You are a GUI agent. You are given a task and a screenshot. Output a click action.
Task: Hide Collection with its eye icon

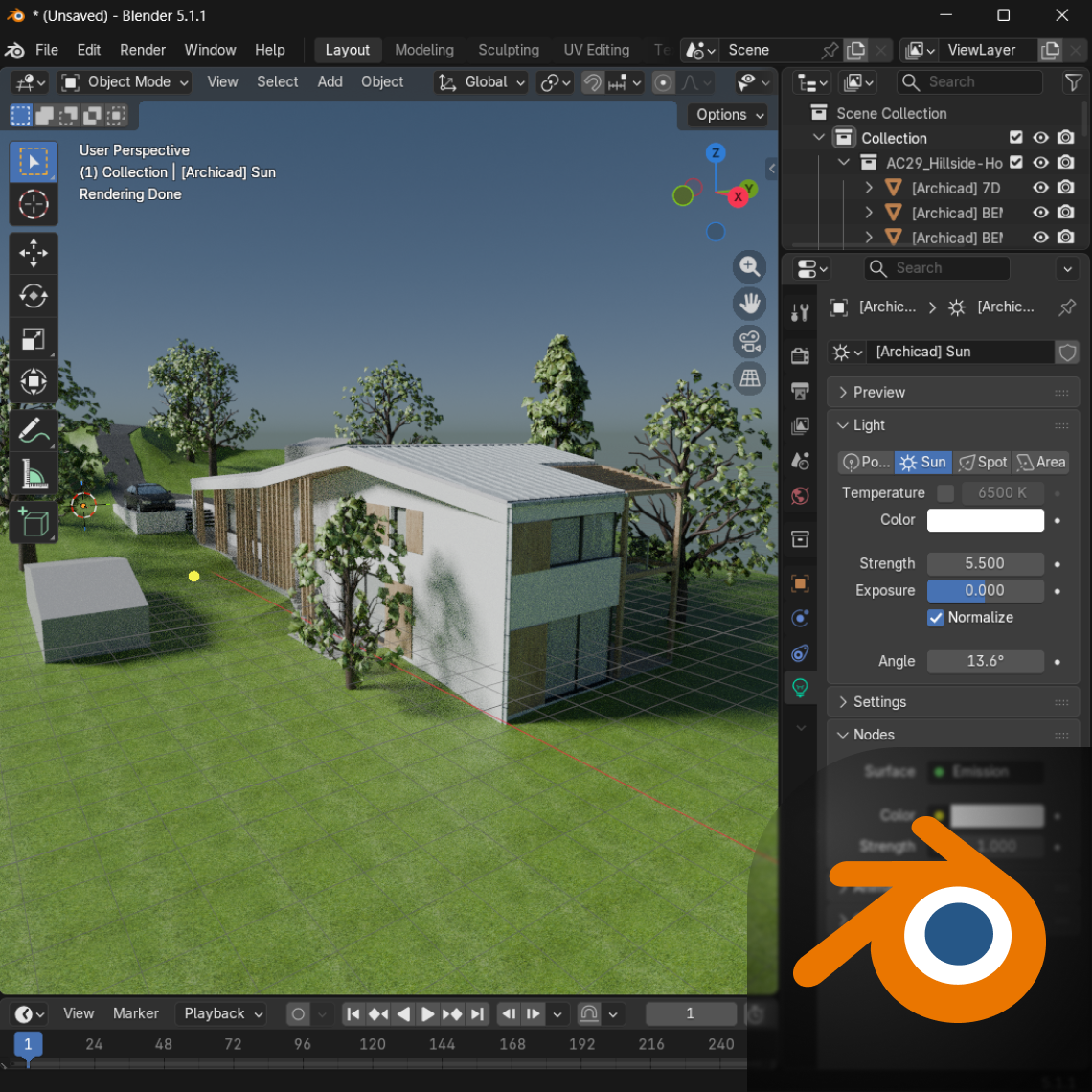click(1040, 137)
